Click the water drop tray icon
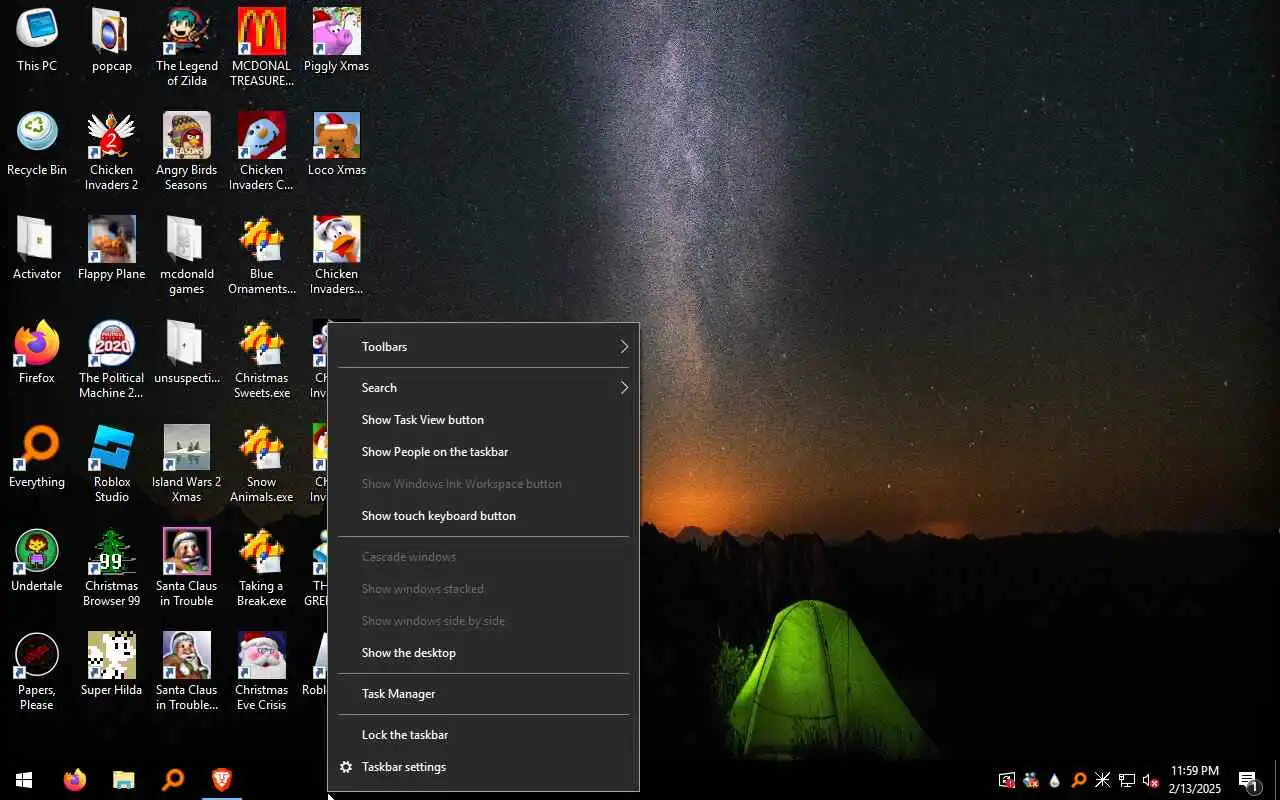This screenshot has height=800, width=1280. point(1055,780)
